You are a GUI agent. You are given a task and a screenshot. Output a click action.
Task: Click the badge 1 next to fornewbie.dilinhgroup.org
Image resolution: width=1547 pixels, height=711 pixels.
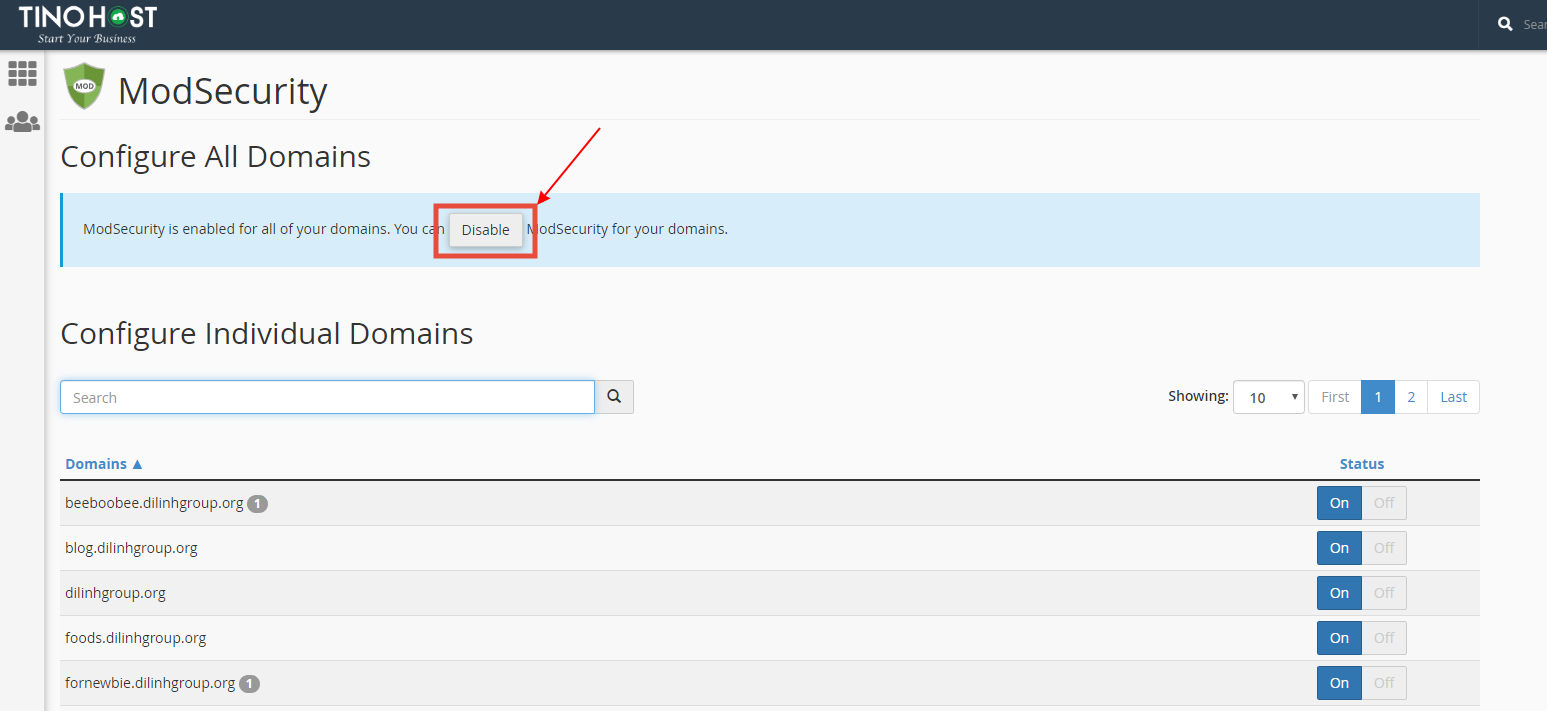point(249,684)
